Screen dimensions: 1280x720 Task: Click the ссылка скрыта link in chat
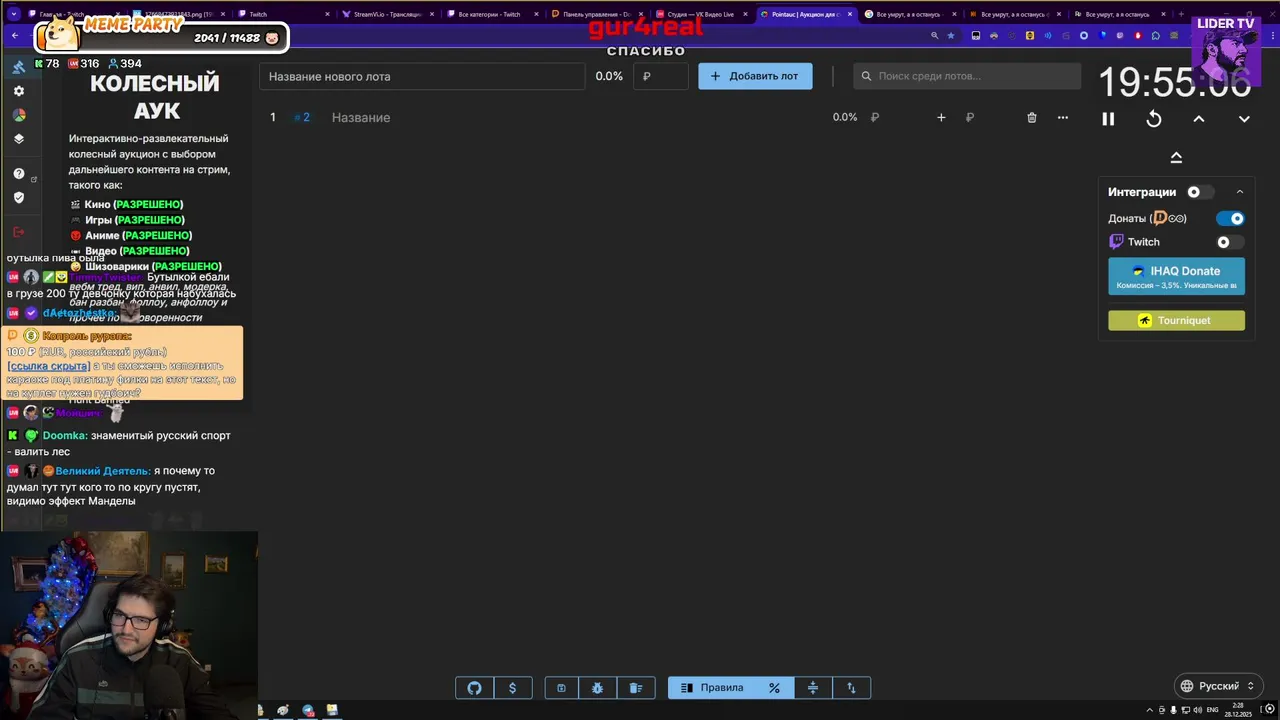pos(48,366)
